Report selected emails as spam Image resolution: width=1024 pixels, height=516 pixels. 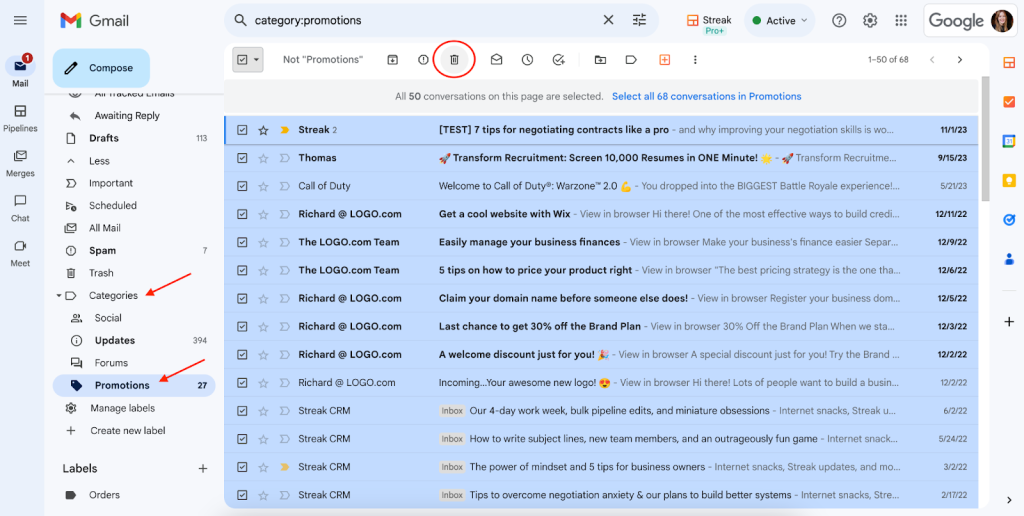423,59
